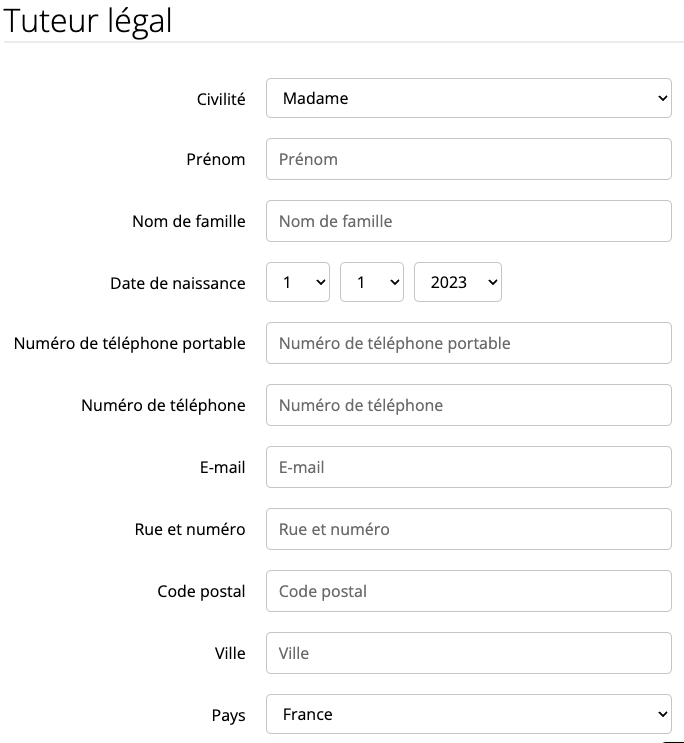Click the Tuteur légal section heading

click(x=88, y=21)
